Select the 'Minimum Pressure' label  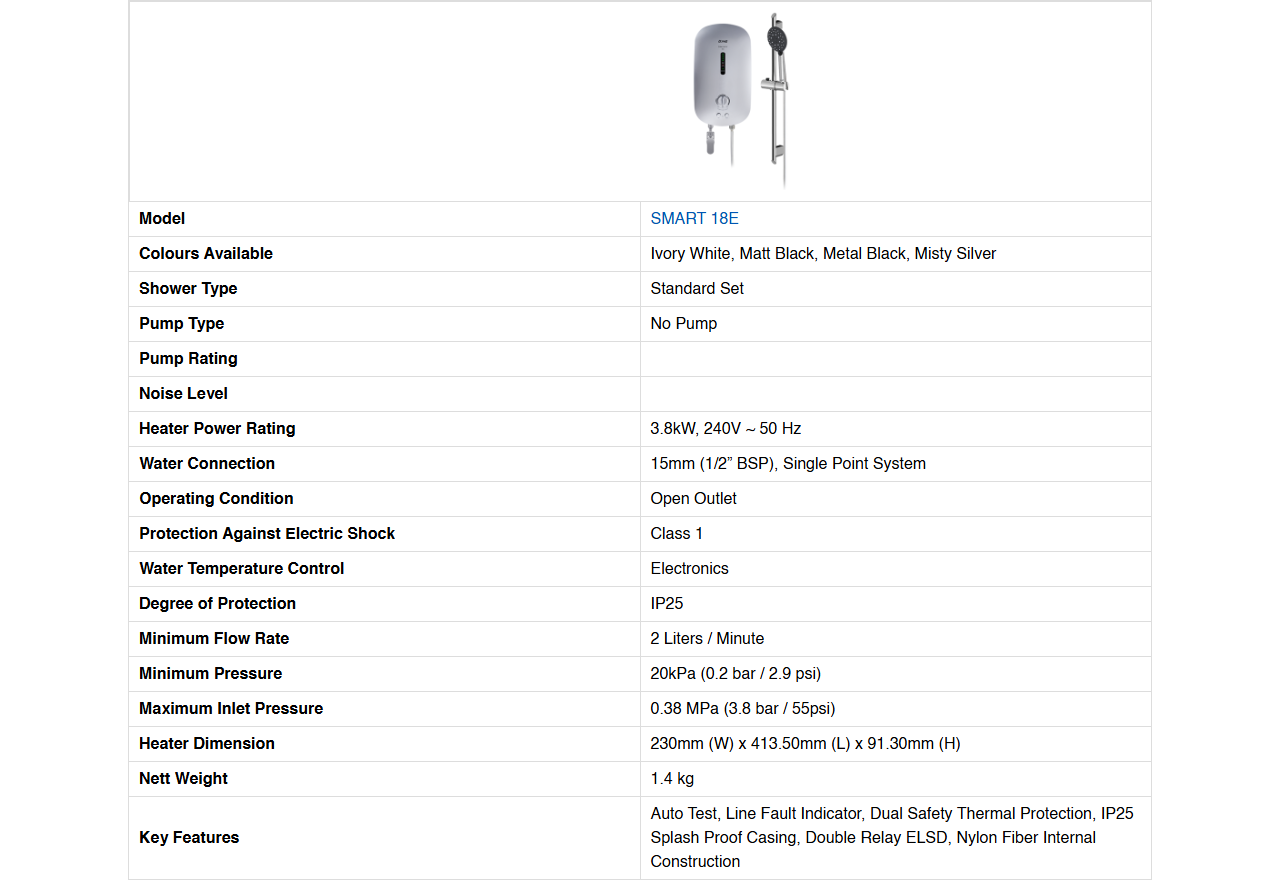point(211,673)
